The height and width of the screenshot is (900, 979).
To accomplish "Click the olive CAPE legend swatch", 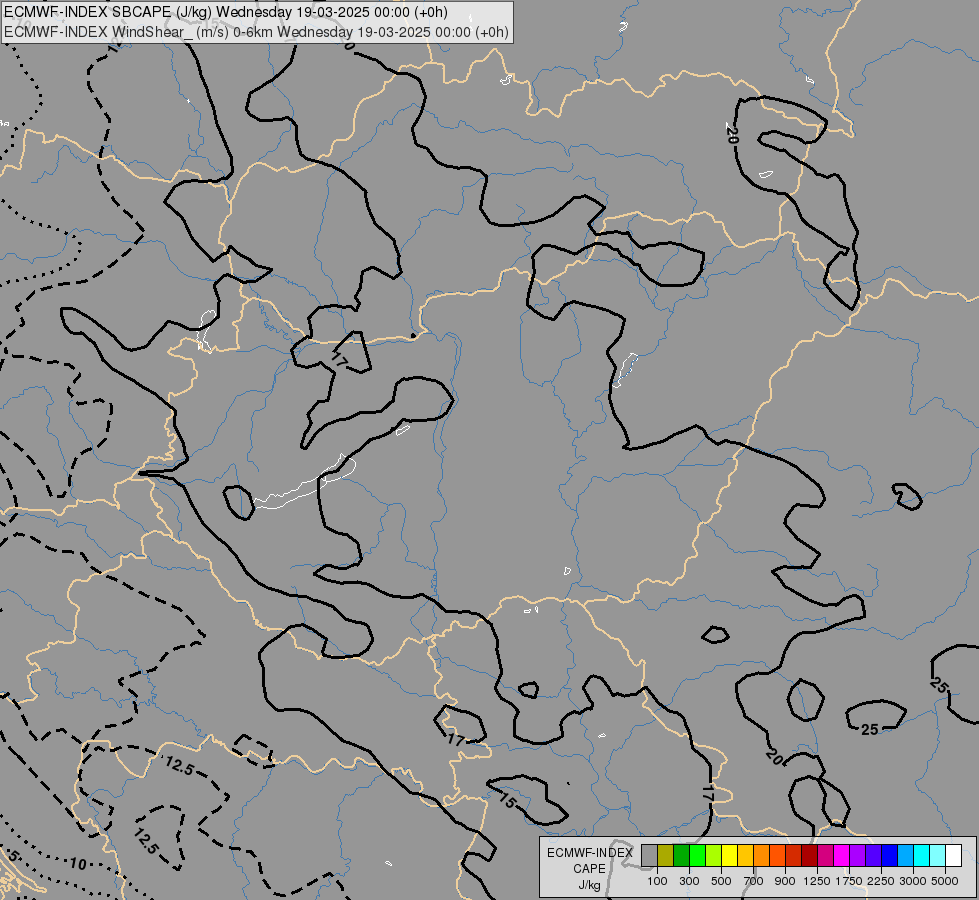I will click(666, 856).
